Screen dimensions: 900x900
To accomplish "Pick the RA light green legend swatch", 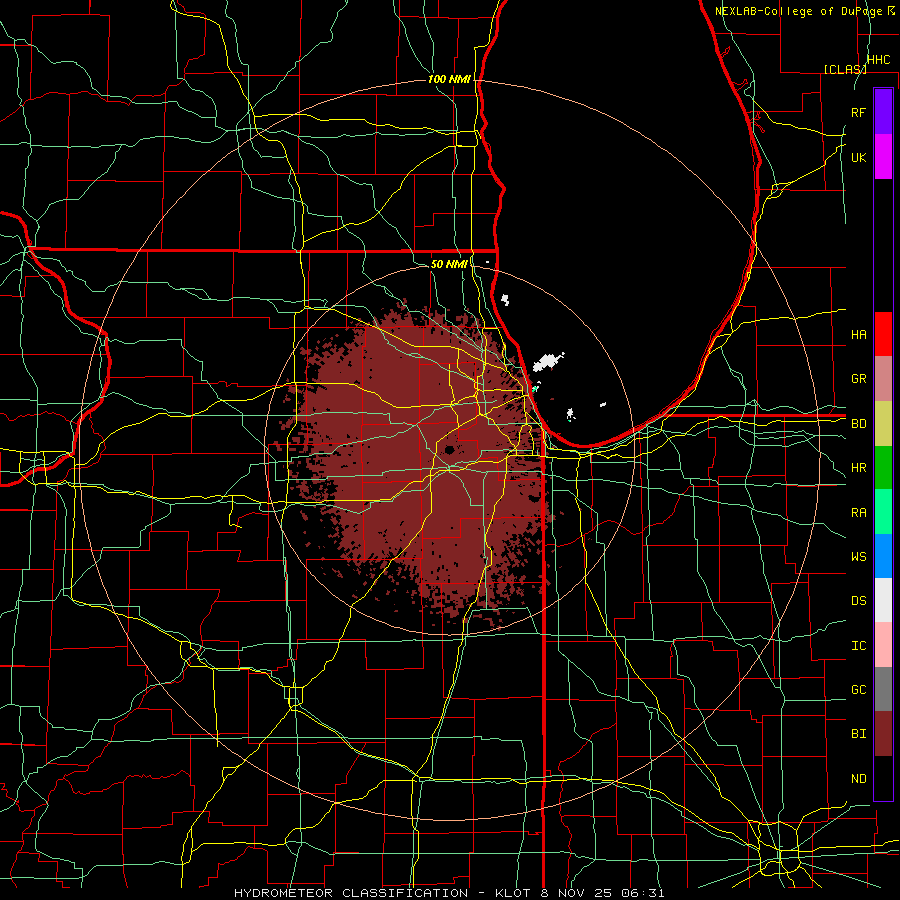I will point(883,512).
